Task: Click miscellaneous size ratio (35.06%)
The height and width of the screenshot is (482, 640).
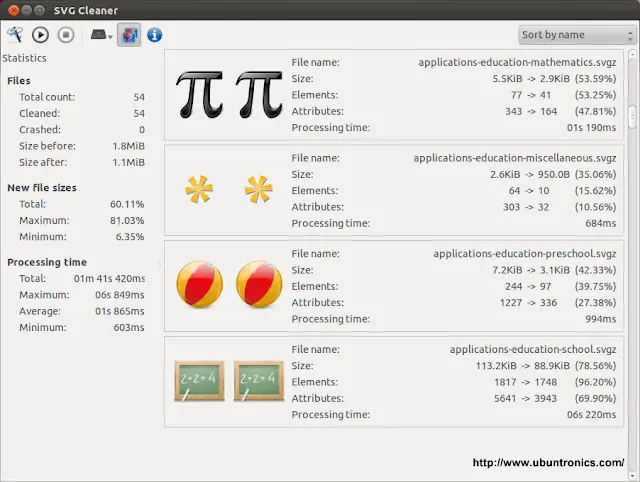Action: (x=596, y=174)
